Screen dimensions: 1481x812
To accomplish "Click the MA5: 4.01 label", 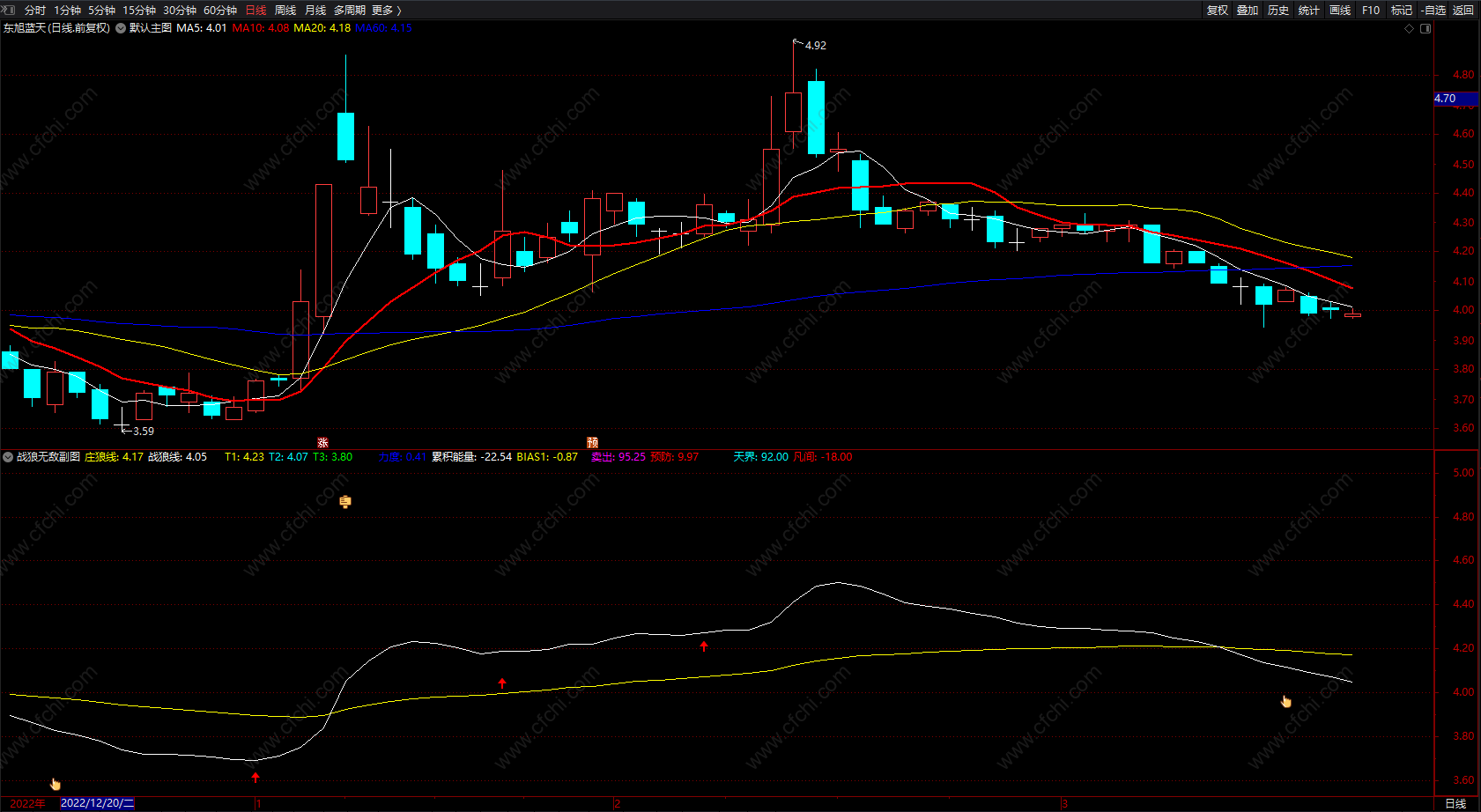I will coord(202,28).
